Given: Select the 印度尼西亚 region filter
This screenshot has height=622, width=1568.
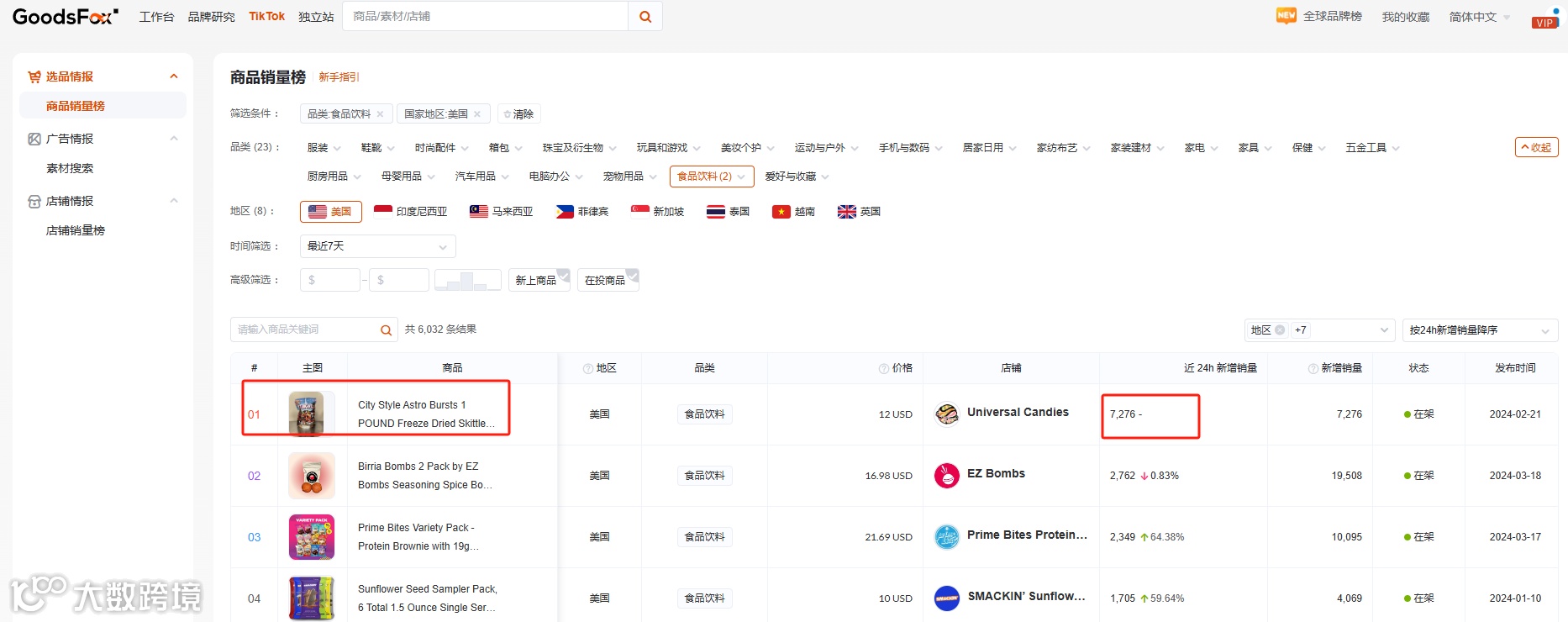Looking at the screenshot, I should coord(411,212).
